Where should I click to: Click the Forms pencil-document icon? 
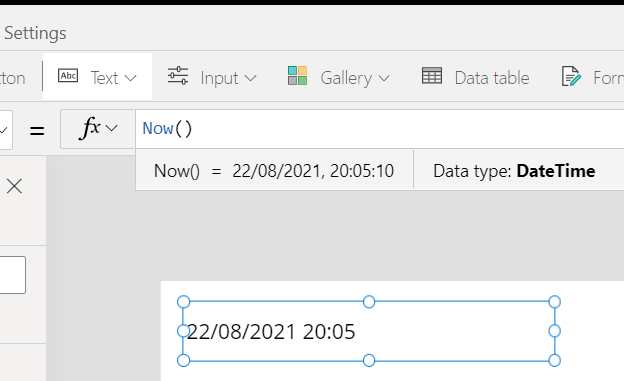pyautogui.click(x=571, y=76)
